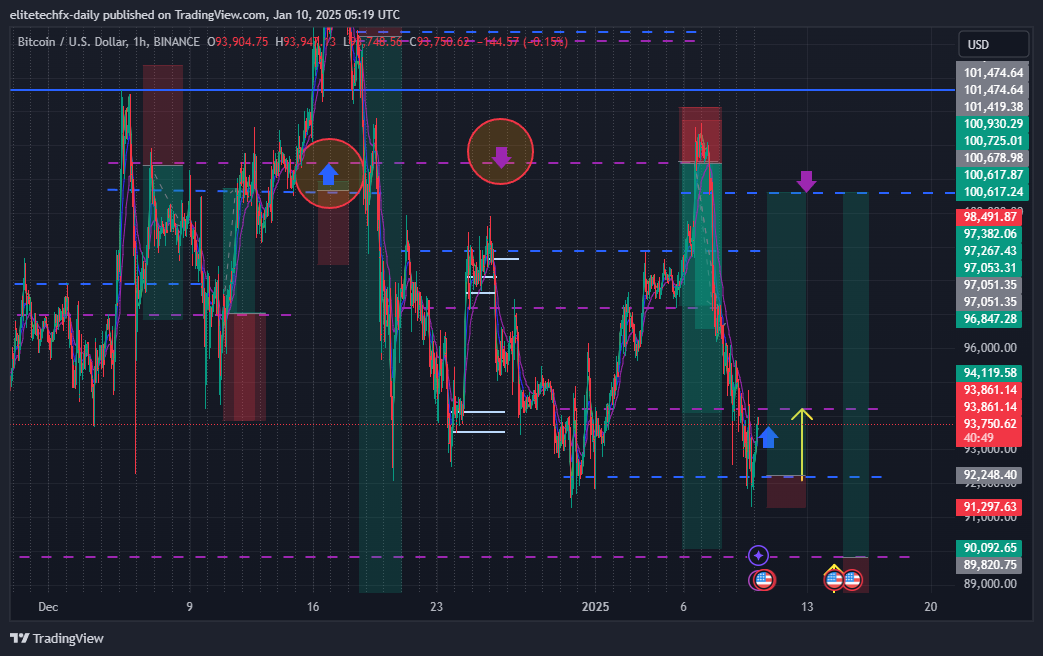Click green price label 100,930.29
This screenshot has width=1043, height=656.
point(992,124)
